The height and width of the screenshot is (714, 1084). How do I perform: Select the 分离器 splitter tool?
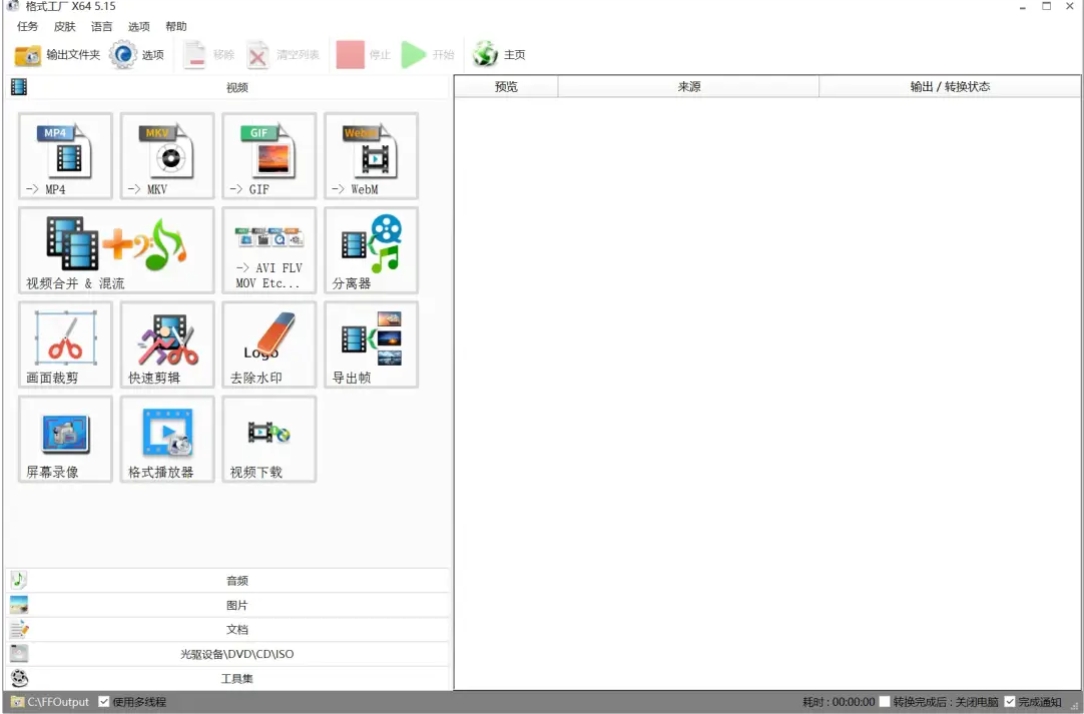click(x=370, y=250)
